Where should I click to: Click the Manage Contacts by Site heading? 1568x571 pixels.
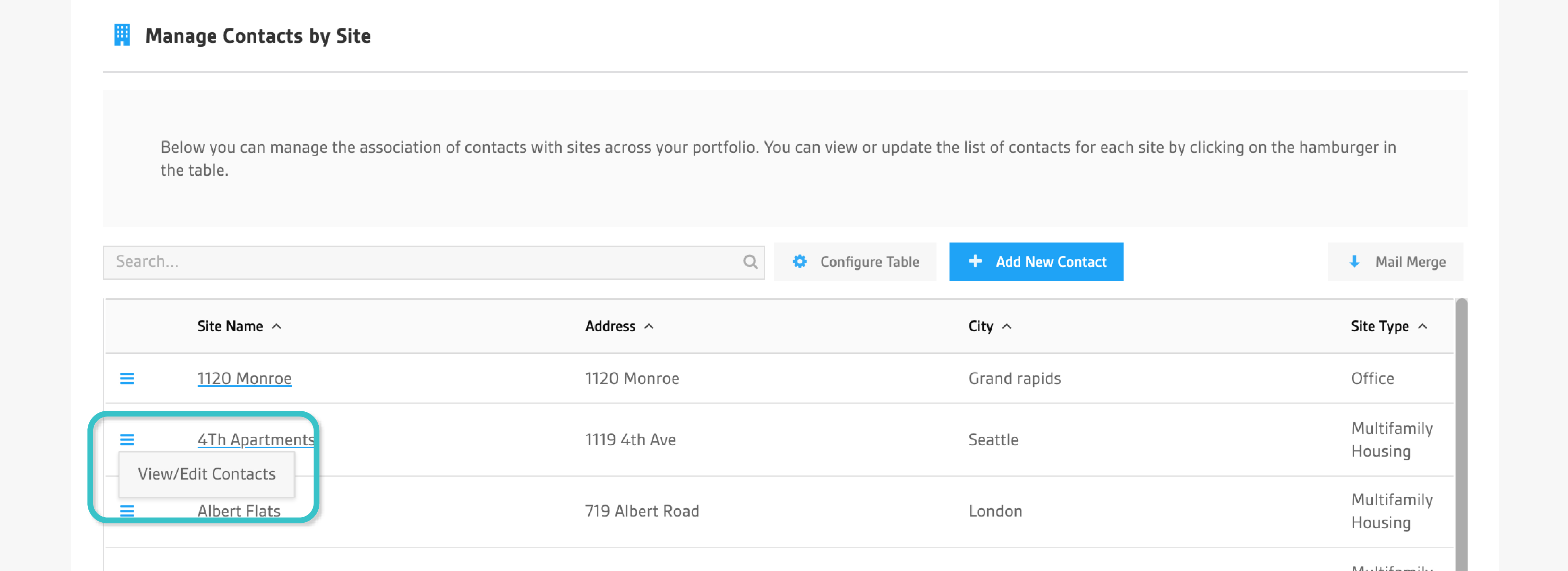click(257, 36)
